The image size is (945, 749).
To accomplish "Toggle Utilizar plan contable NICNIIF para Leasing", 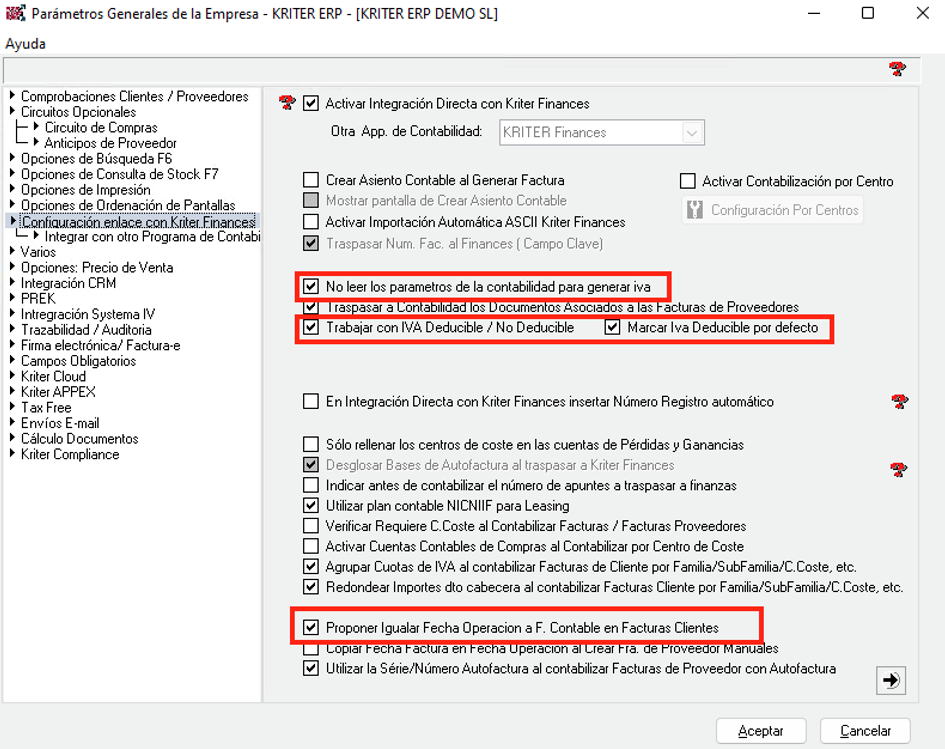I will (311, 505).
